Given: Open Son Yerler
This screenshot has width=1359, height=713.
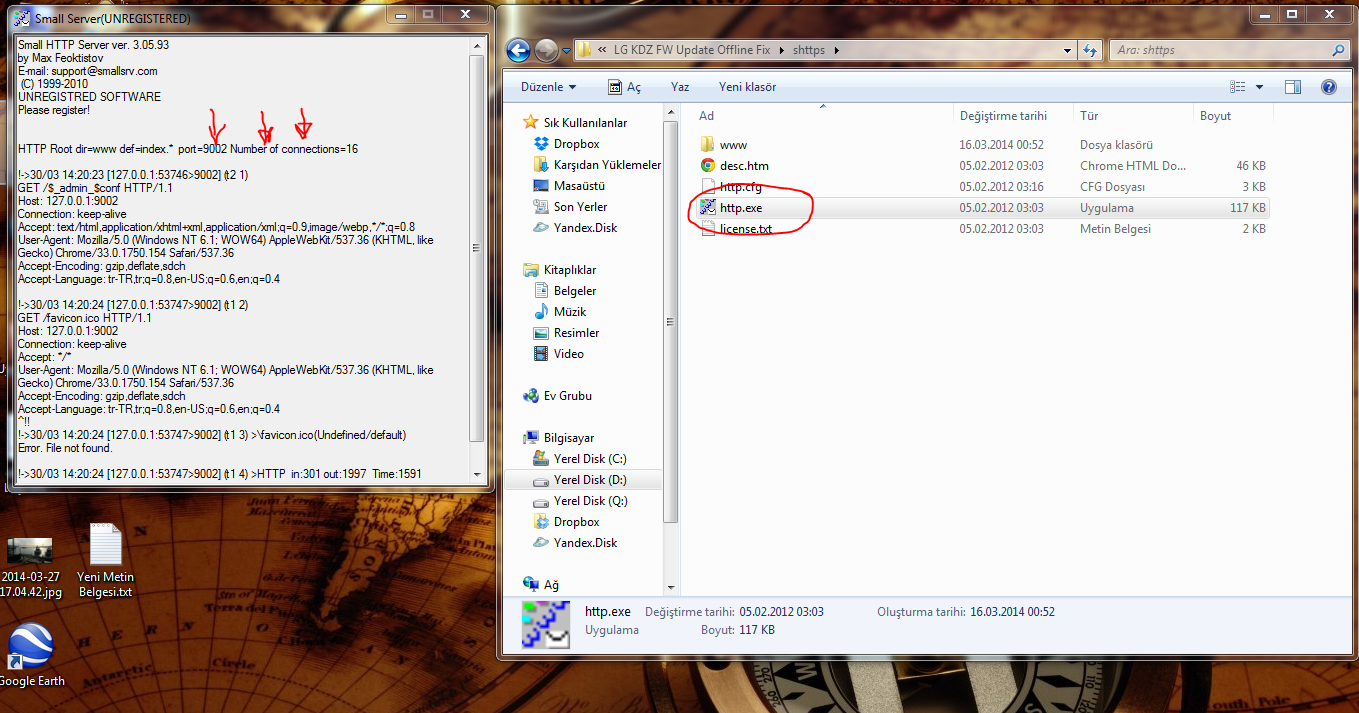Looking at the screenshot, I should [580, 207].
